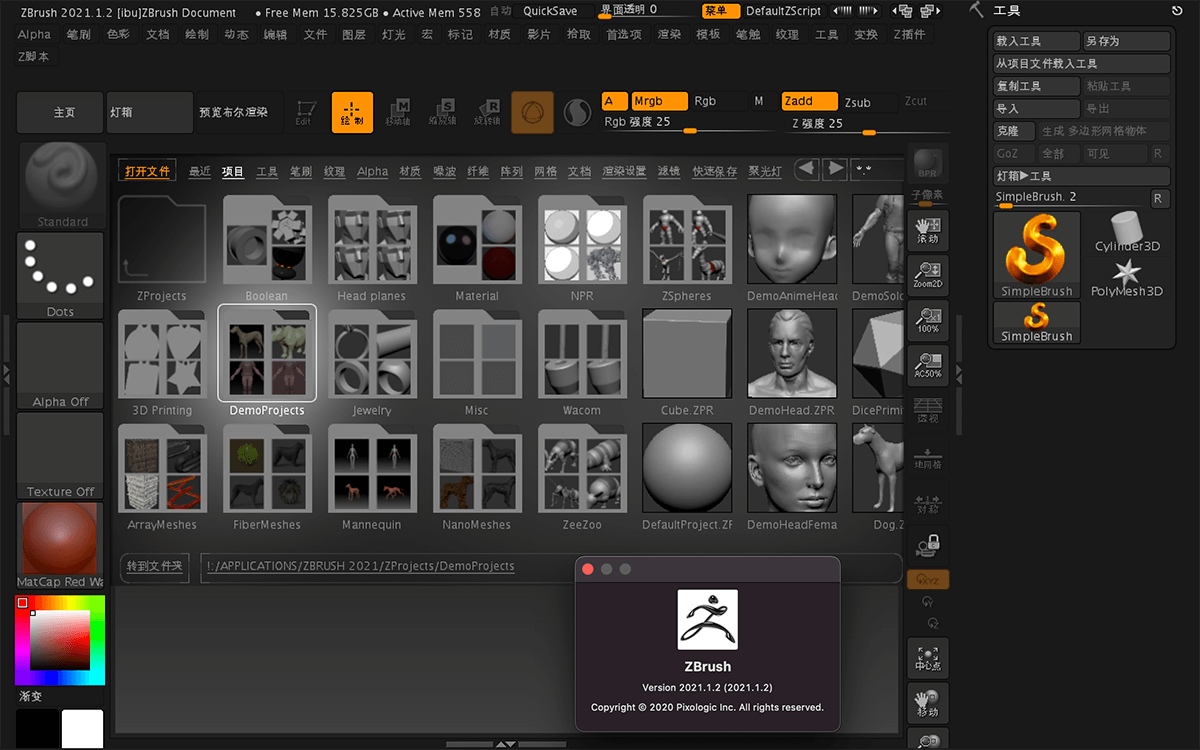Switch to the 材质 material tab in LightBox

[x=410, y=171]
